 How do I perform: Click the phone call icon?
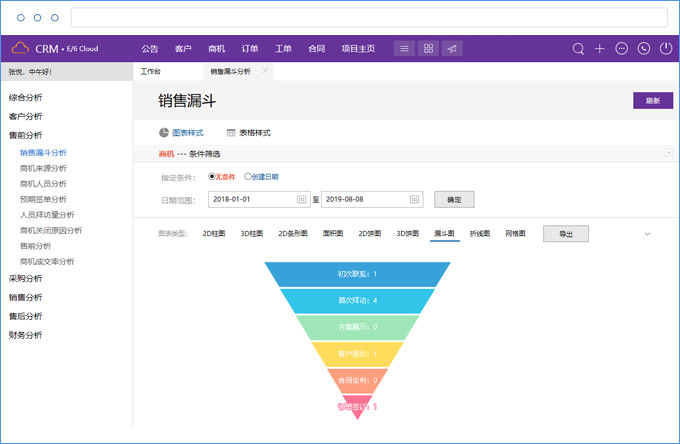click(x=644, y=48)
